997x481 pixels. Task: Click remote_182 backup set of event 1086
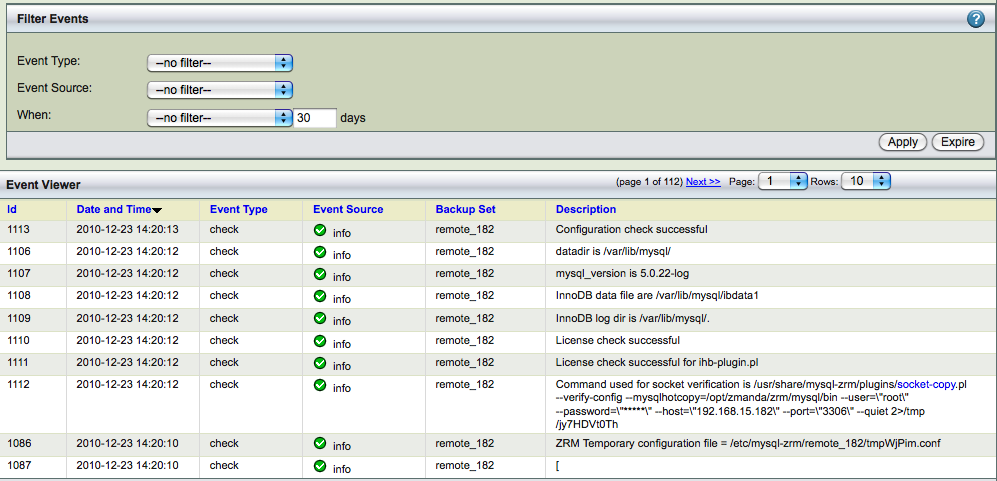[x=465, y=443]
